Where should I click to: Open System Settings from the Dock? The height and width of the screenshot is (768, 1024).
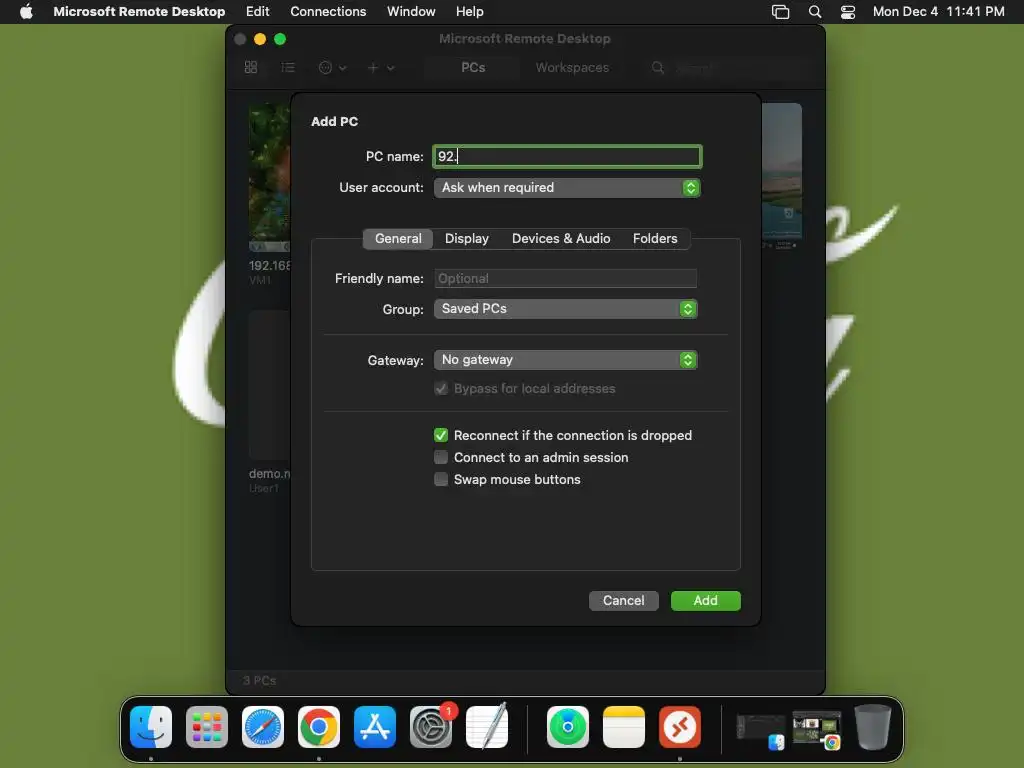point(431,726)
